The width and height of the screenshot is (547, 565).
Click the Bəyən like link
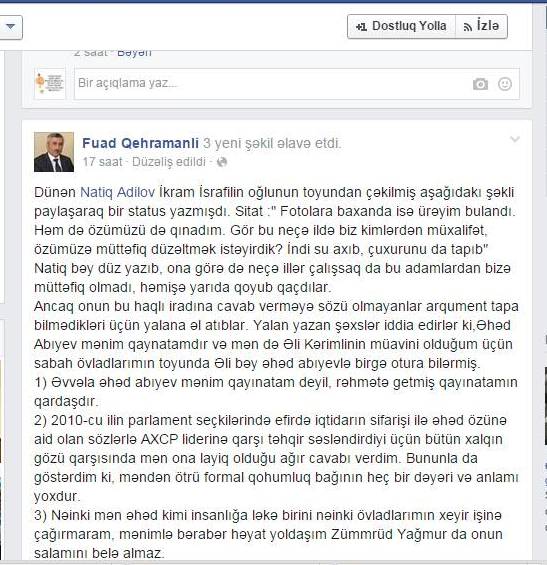(134, 53)
